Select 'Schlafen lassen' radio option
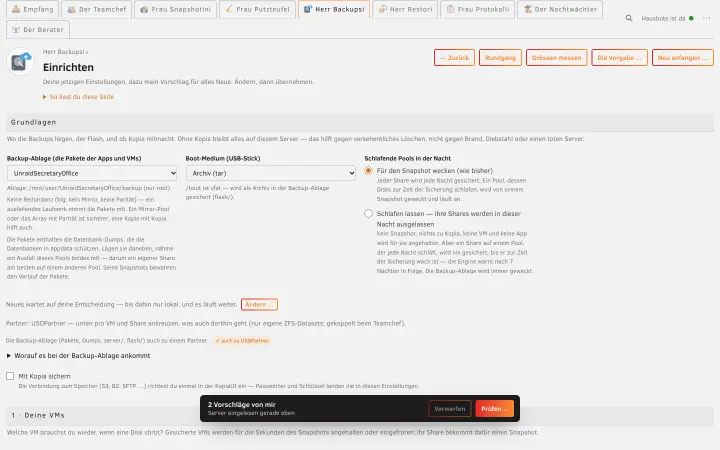 pyautogui.click(x=368, y=214)
